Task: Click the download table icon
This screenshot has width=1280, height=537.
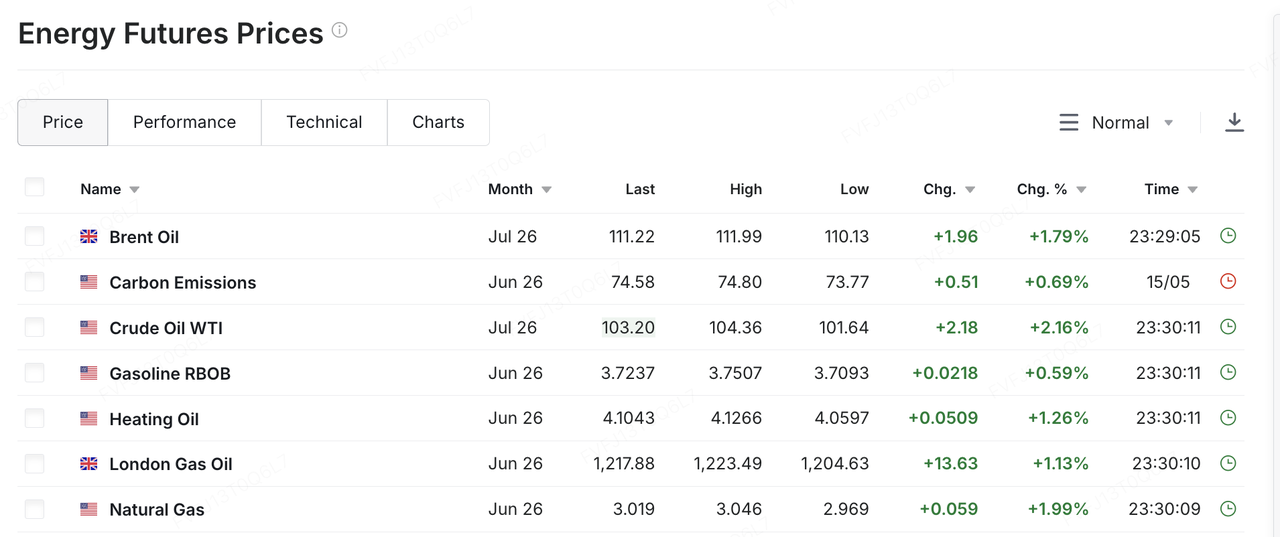Action: click(1234, 122)
